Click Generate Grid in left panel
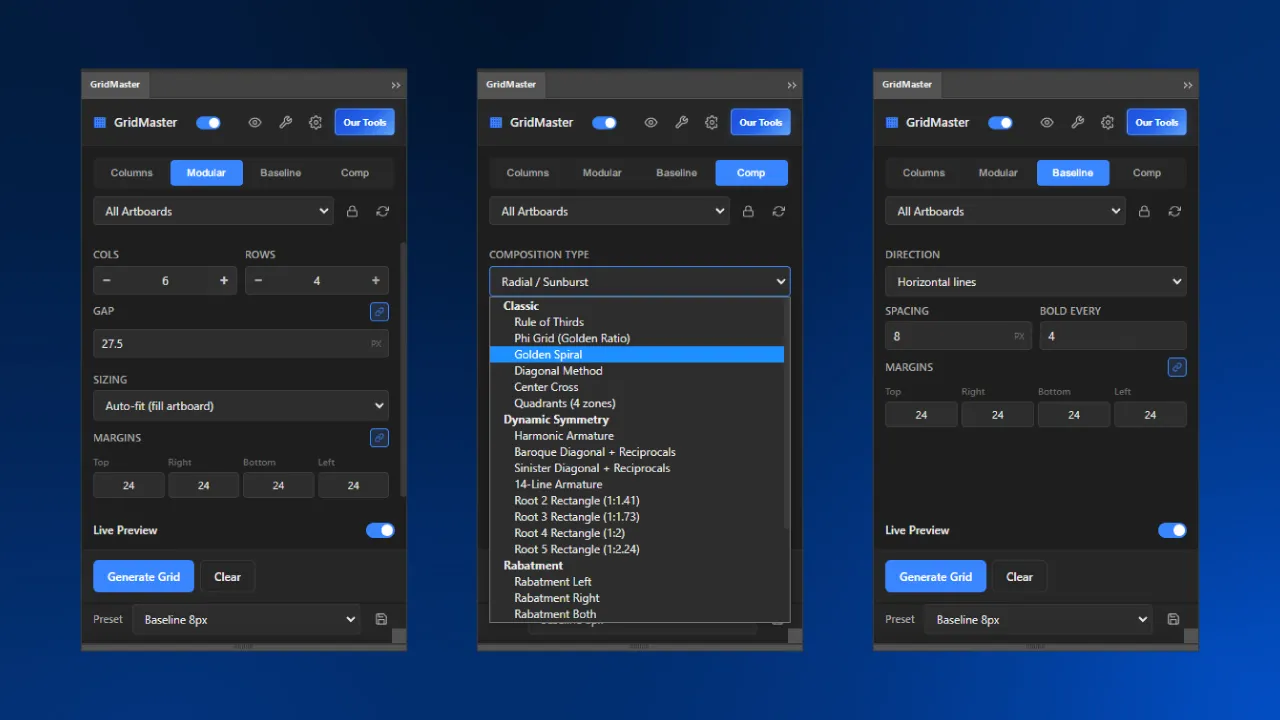Image resolution: width=1280 pixels, height=720 pixels. tap(144, 576)
